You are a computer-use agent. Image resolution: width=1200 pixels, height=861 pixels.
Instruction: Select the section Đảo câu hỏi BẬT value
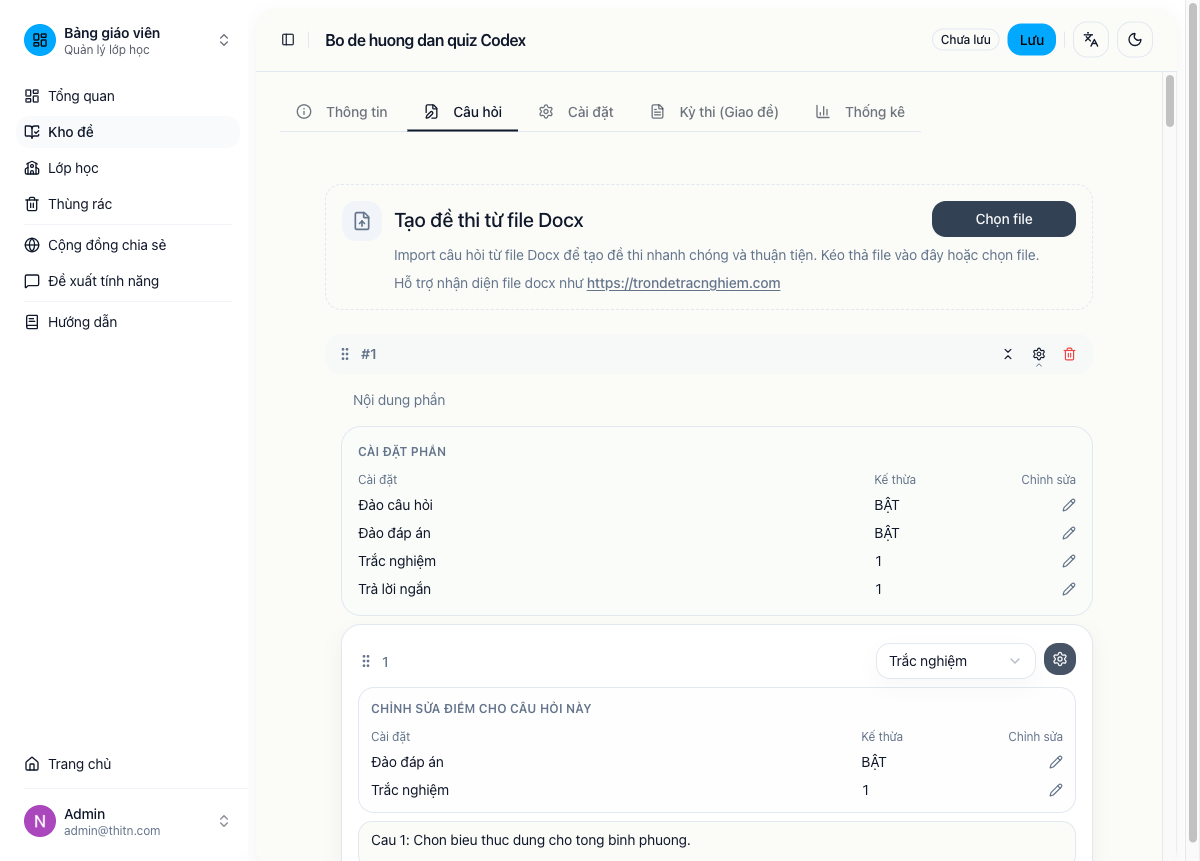coord(887,505)
